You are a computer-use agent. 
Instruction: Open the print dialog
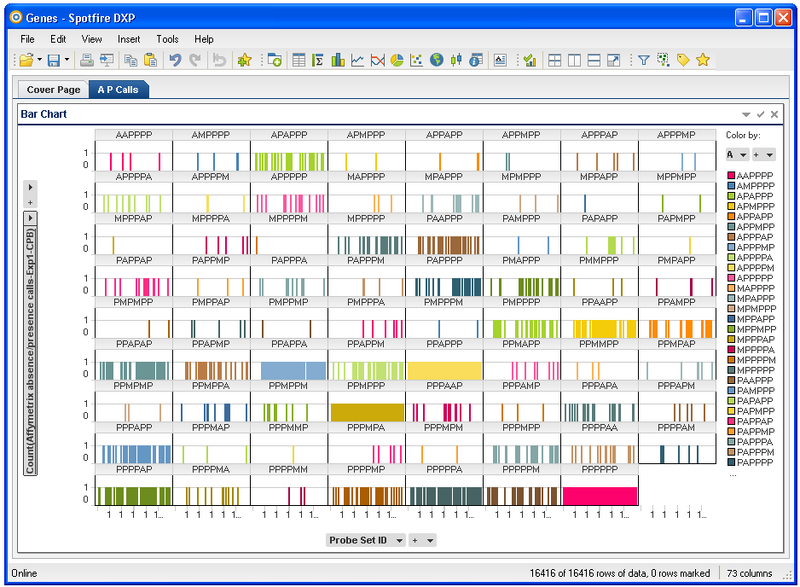(x=88, y=60)
